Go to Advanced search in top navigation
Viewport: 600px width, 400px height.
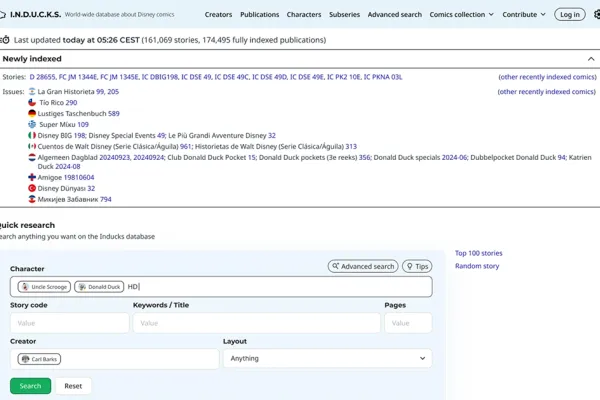tap(395, 15)
